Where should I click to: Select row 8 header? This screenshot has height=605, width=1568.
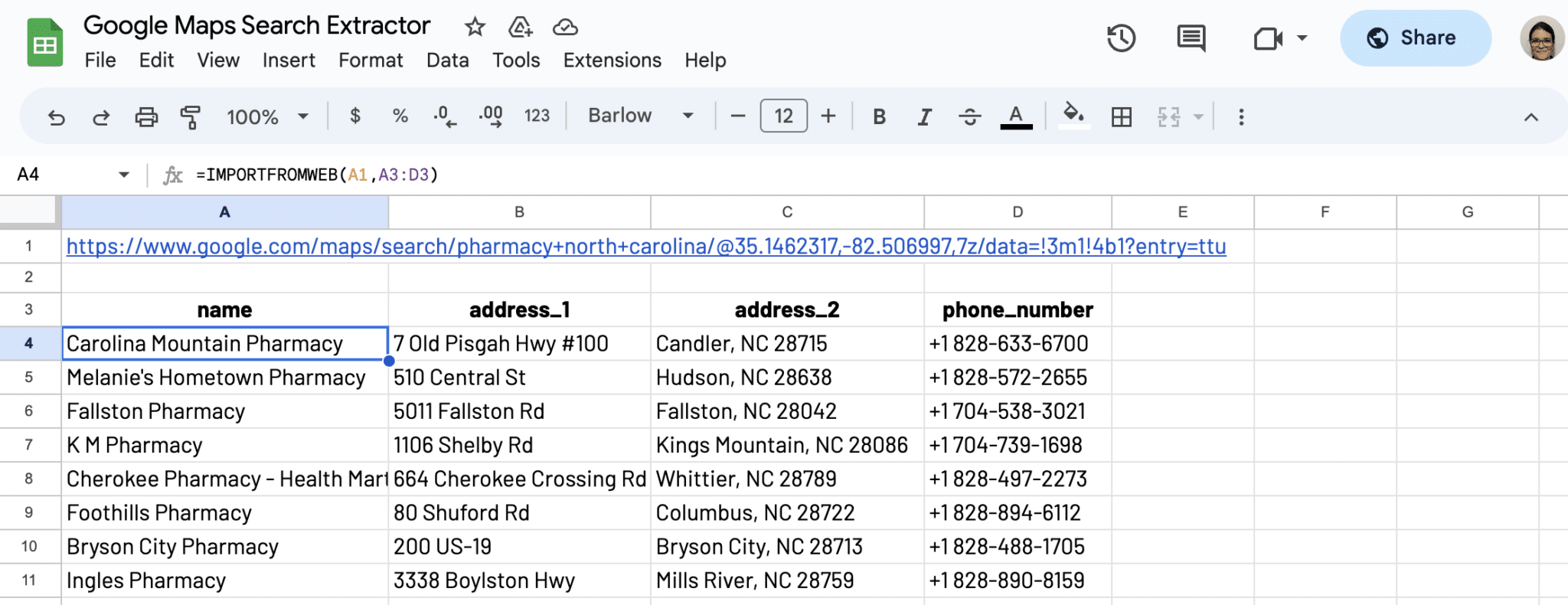click(29, 479)
